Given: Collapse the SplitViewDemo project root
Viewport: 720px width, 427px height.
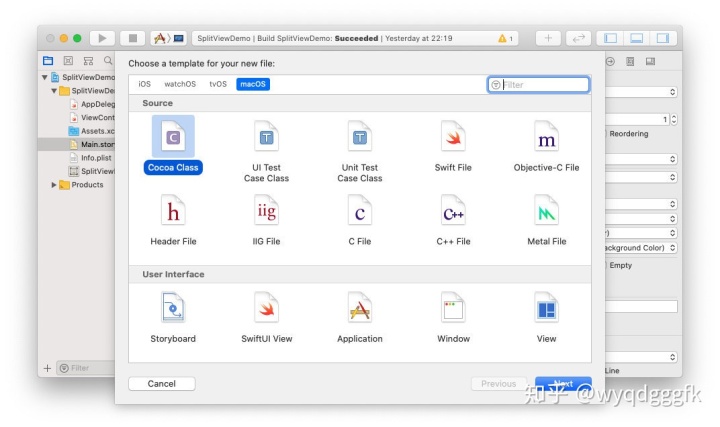Looking at the screenshot, I should click(x=45, y=77).
